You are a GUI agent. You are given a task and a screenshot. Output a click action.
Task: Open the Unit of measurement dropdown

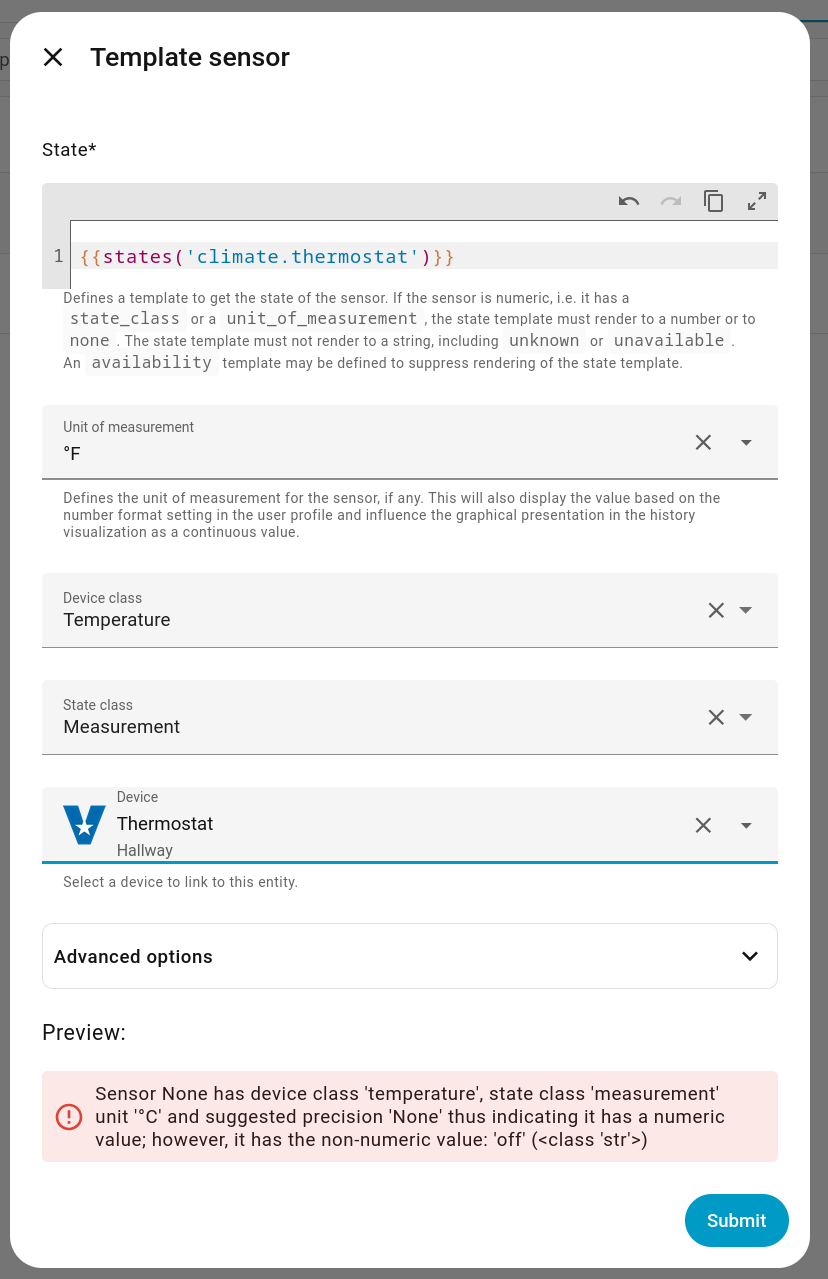pyautogui.click(x=746, y=442)
